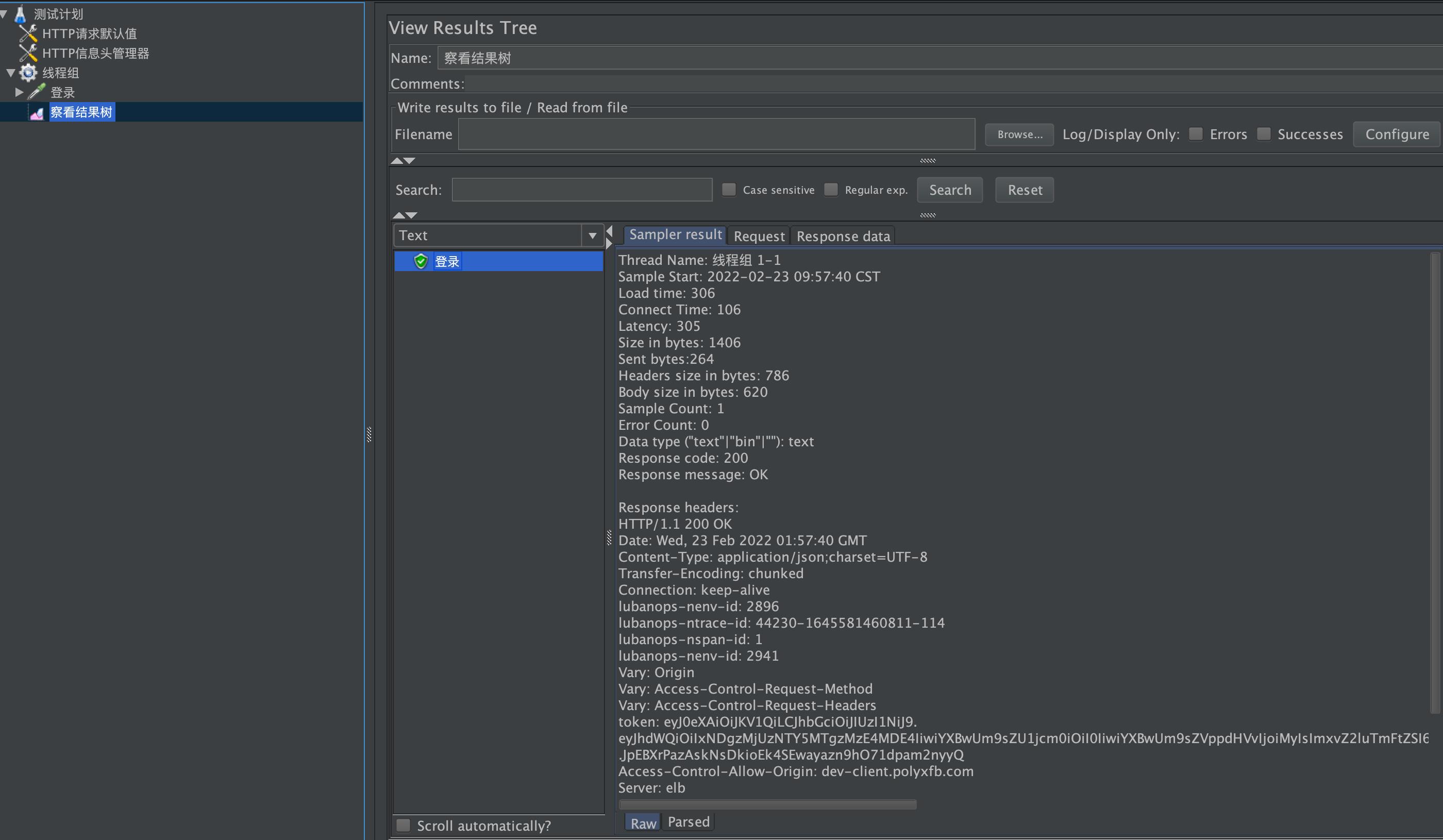Expand results list with right arrow
The image size is (1443, 840).
(x=609, y=243)
